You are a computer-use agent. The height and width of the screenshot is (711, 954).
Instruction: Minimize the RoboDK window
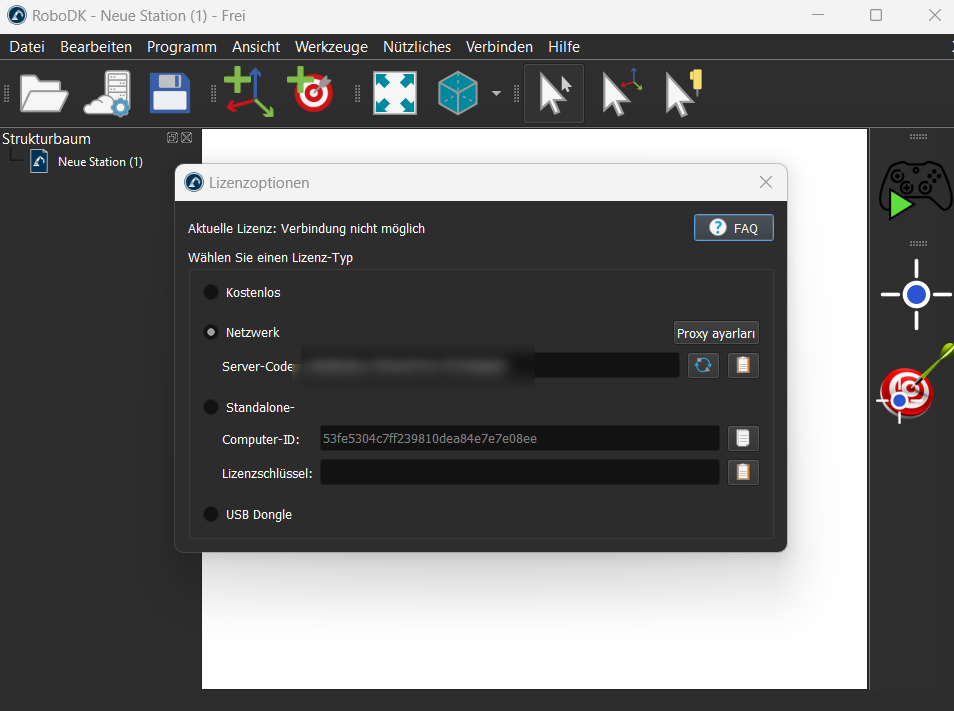tap(818, 15)
